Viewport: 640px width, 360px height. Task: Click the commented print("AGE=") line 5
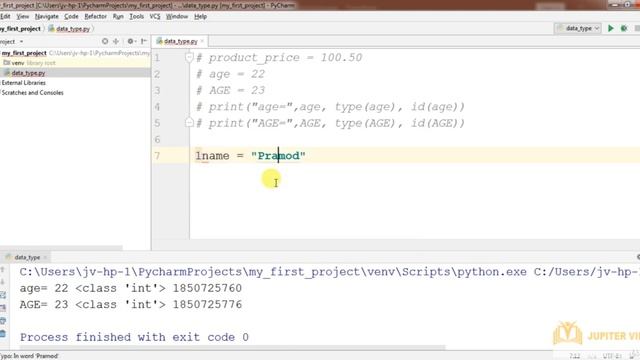[330, 123]
